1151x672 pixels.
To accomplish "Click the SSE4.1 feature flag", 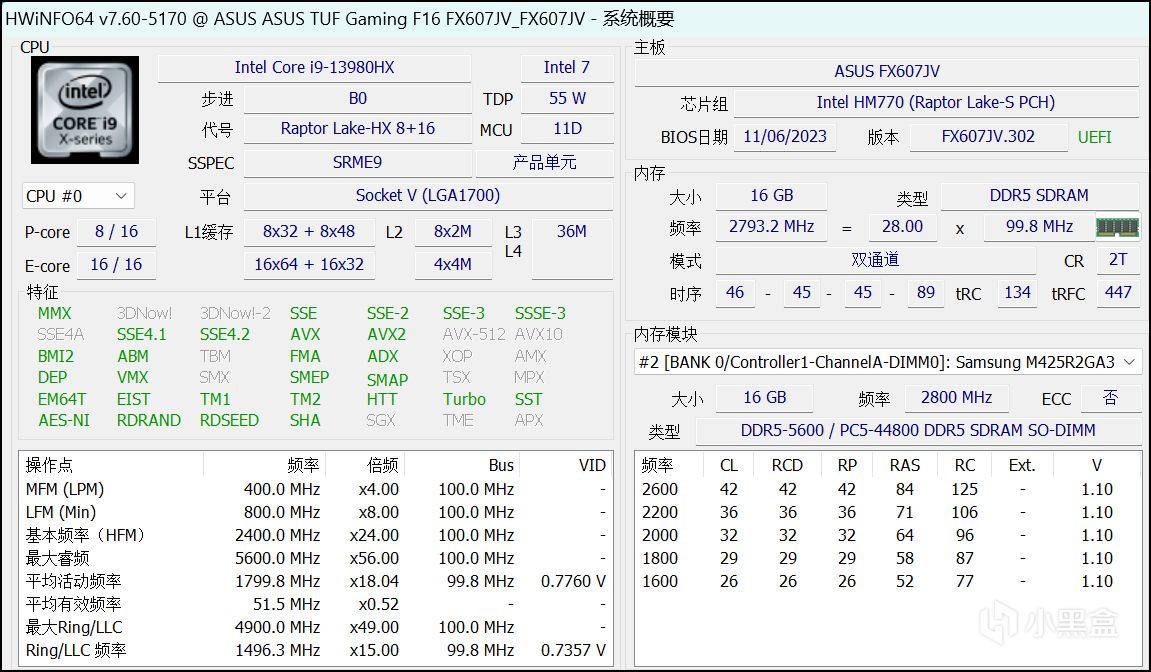I will (142, 334).
